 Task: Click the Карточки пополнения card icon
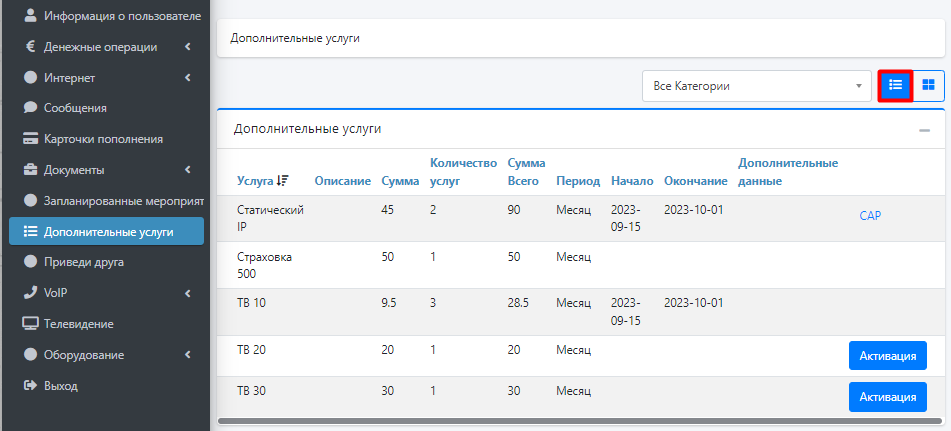pyautogui.click(x=30, y=139)
